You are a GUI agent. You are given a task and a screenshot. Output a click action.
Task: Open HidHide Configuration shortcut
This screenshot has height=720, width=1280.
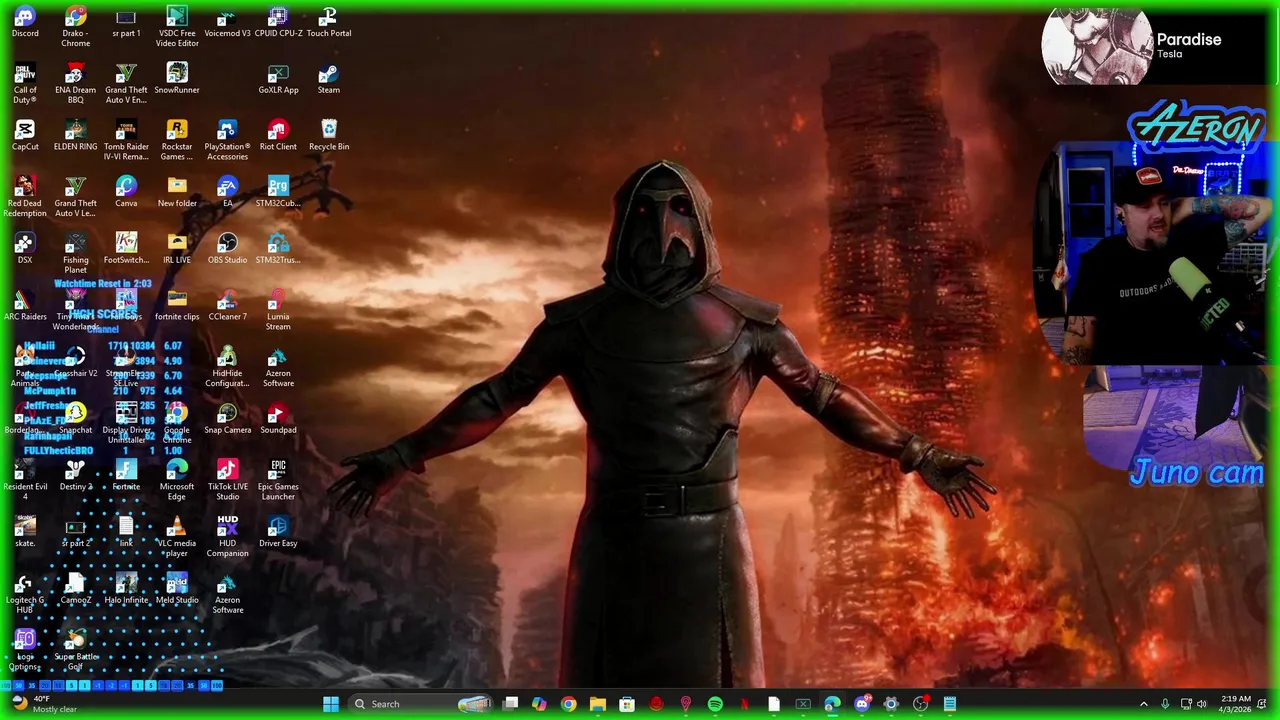pyautogui.click(x=227, y=368)
